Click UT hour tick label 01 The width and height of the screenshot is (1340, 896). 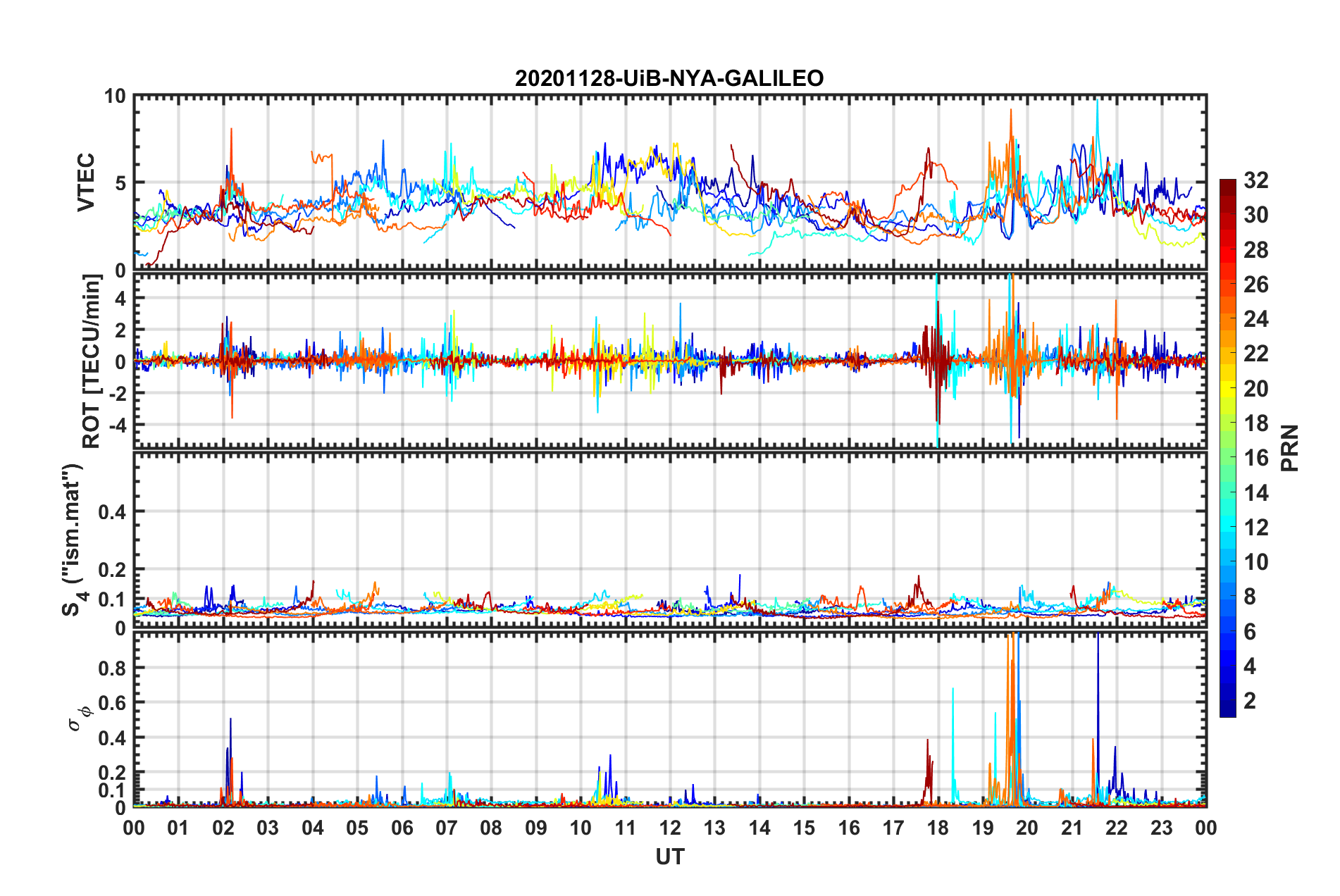pos(178,828)
